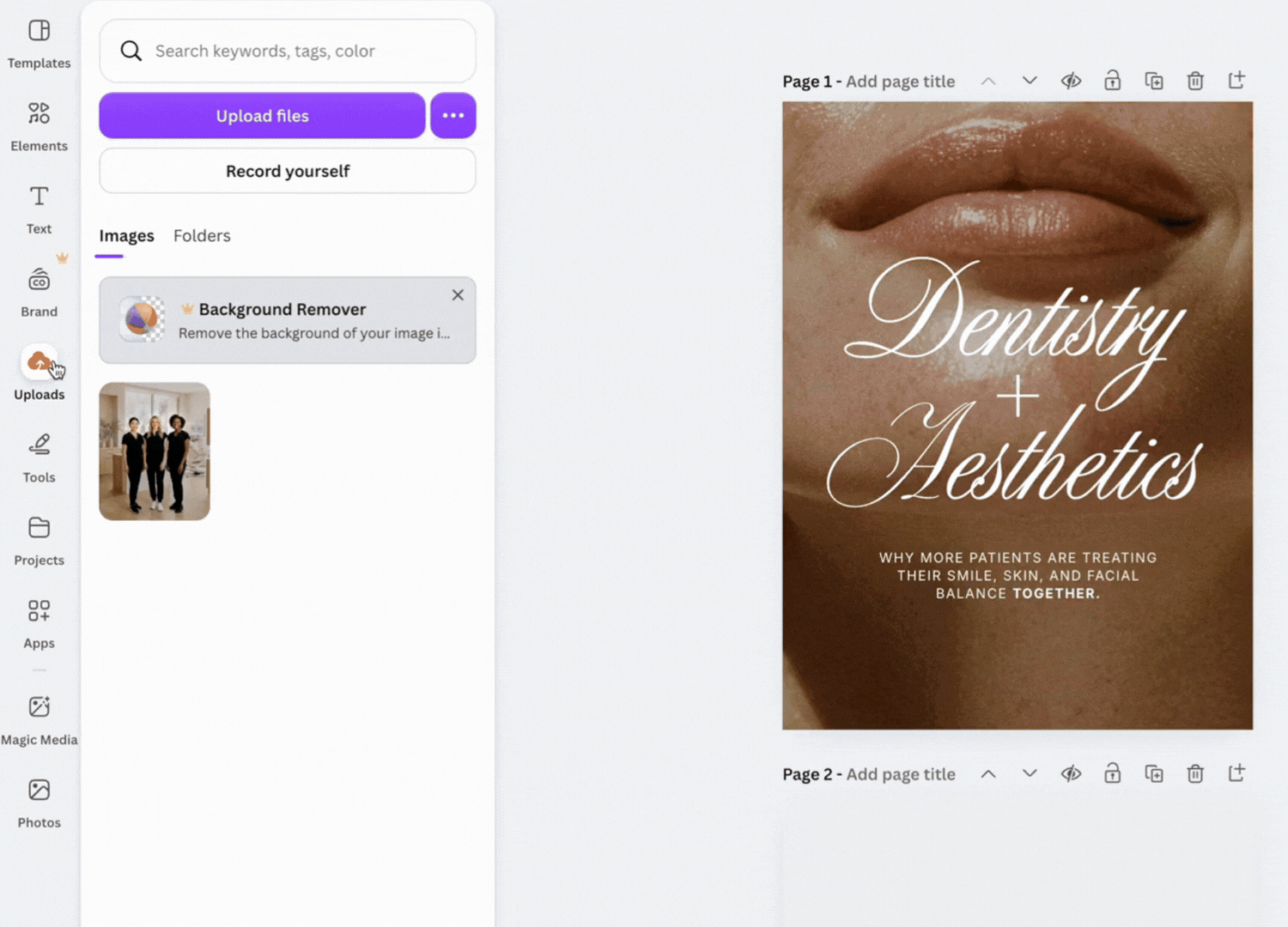Click the search magnifier icon
The height and width of the screenshot is (927, 1288).
(x=131, y=51)
